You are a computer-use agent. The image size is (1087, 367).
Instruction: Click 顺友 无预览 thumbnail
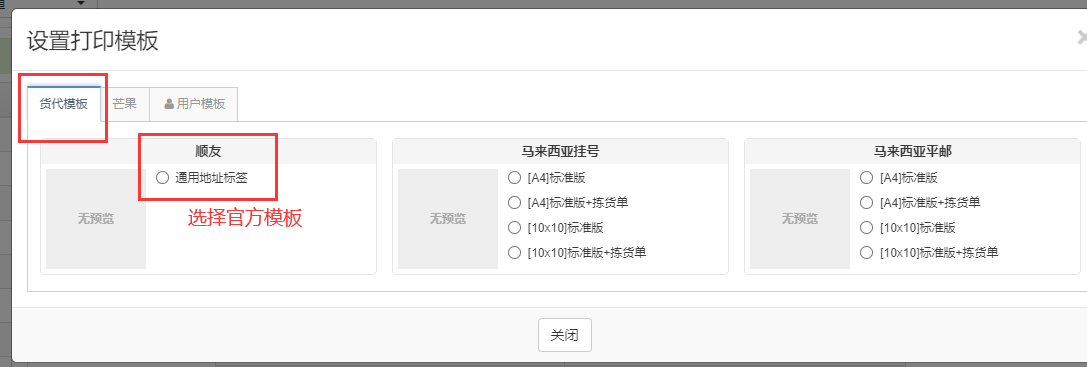[x=96, y=219]
